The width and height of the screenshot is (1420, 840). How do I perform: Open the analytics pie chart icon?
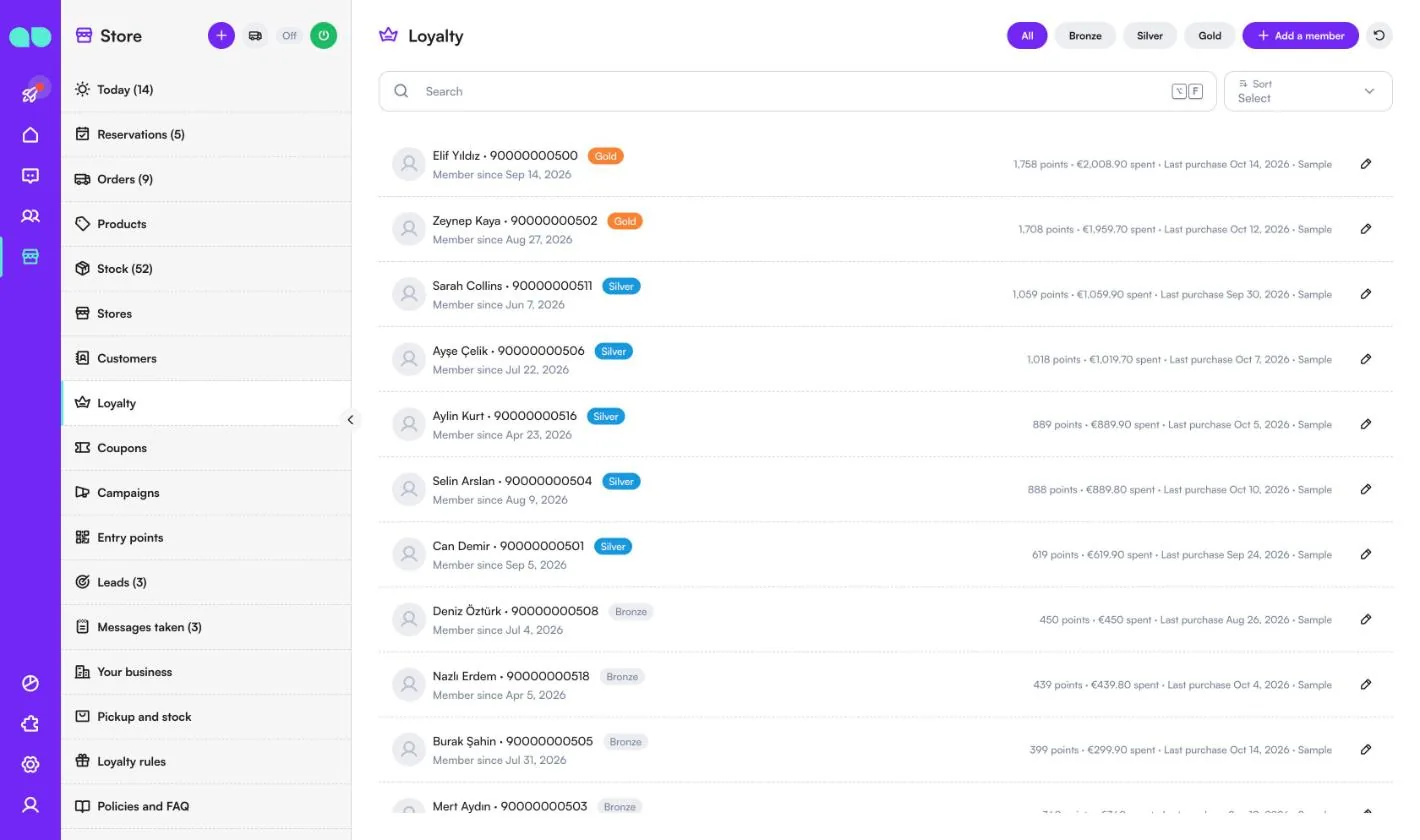pos(31,684)
